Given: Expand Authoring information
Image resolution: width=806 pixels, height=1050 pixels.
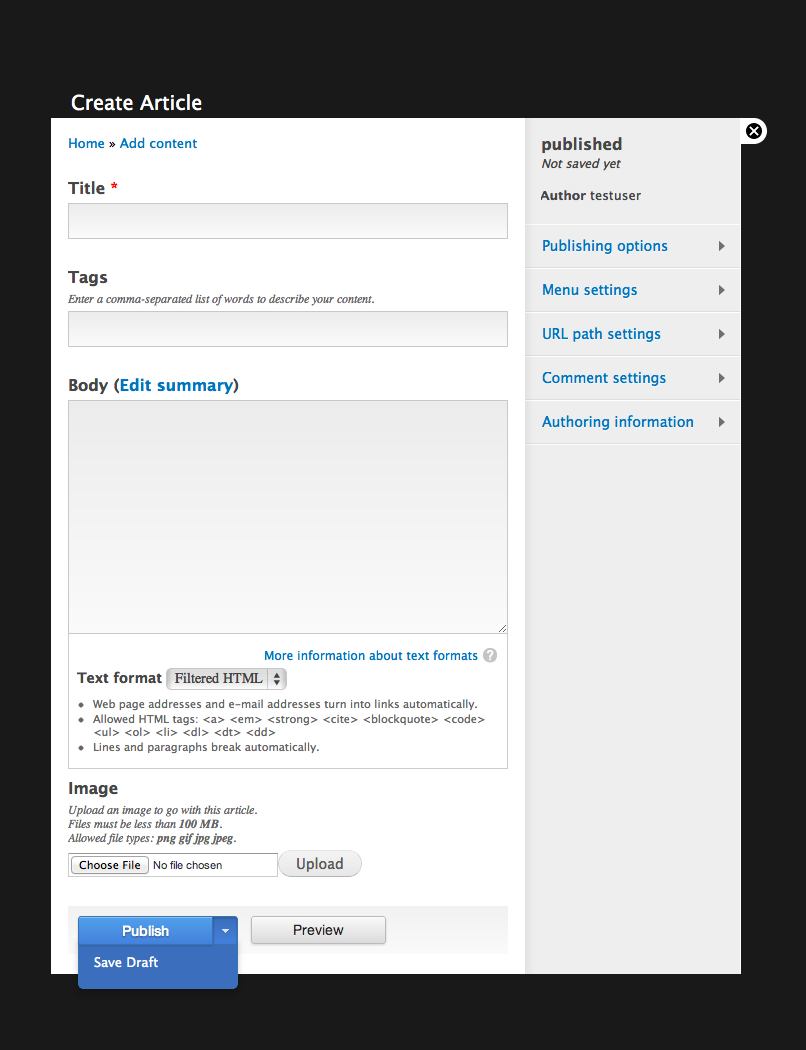Looking at the screenshot, I should tap(617, 421).
